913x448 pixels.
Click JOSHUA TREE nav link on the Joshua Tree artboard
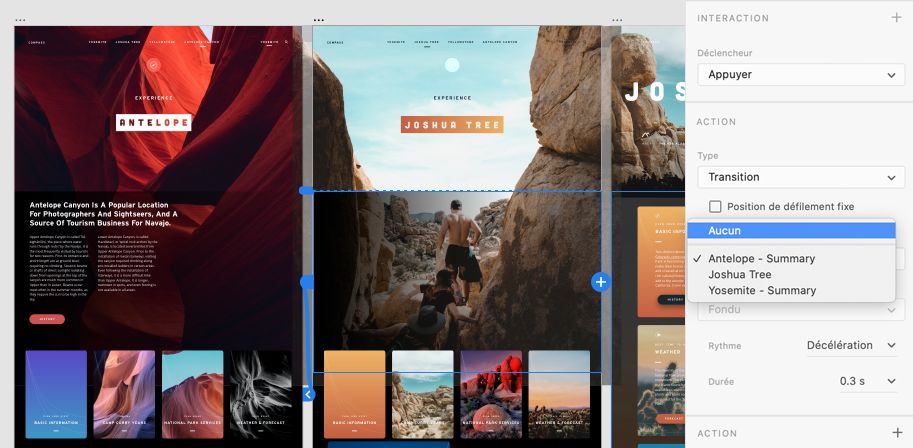click(x=427, y=42)
